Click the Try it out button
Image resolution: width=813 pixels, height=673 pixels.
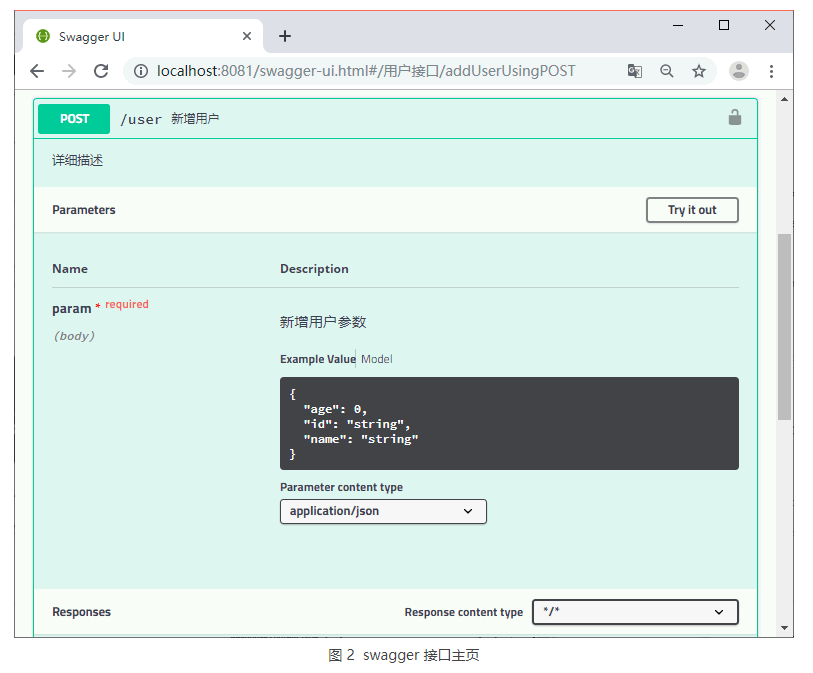pos(692,210)
